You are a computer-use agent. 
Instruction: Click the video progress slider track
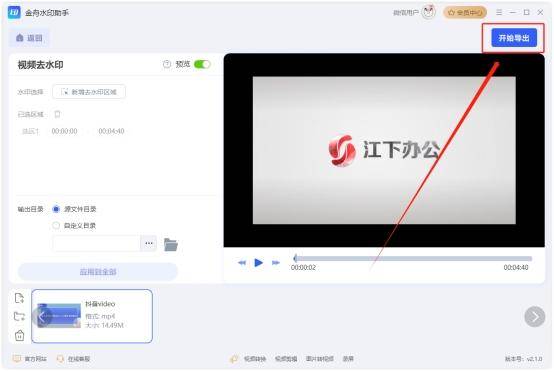click(413, 259)
